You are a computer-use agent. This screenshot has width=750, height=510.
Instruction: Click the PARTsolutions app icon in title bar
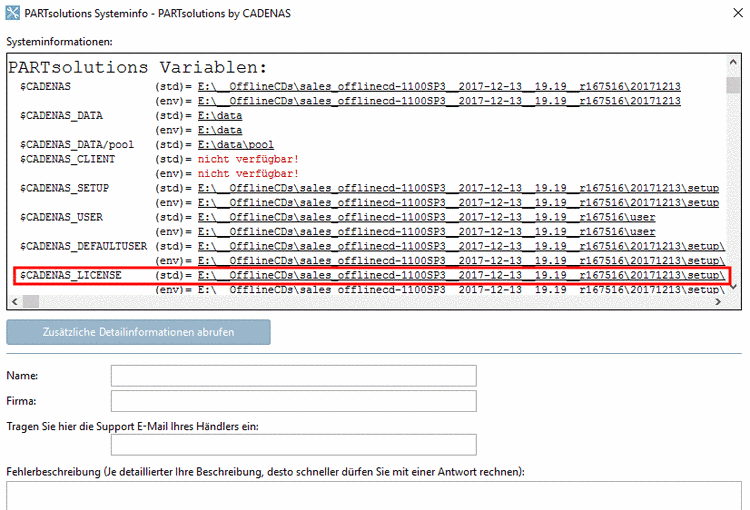tap(12, 13)
